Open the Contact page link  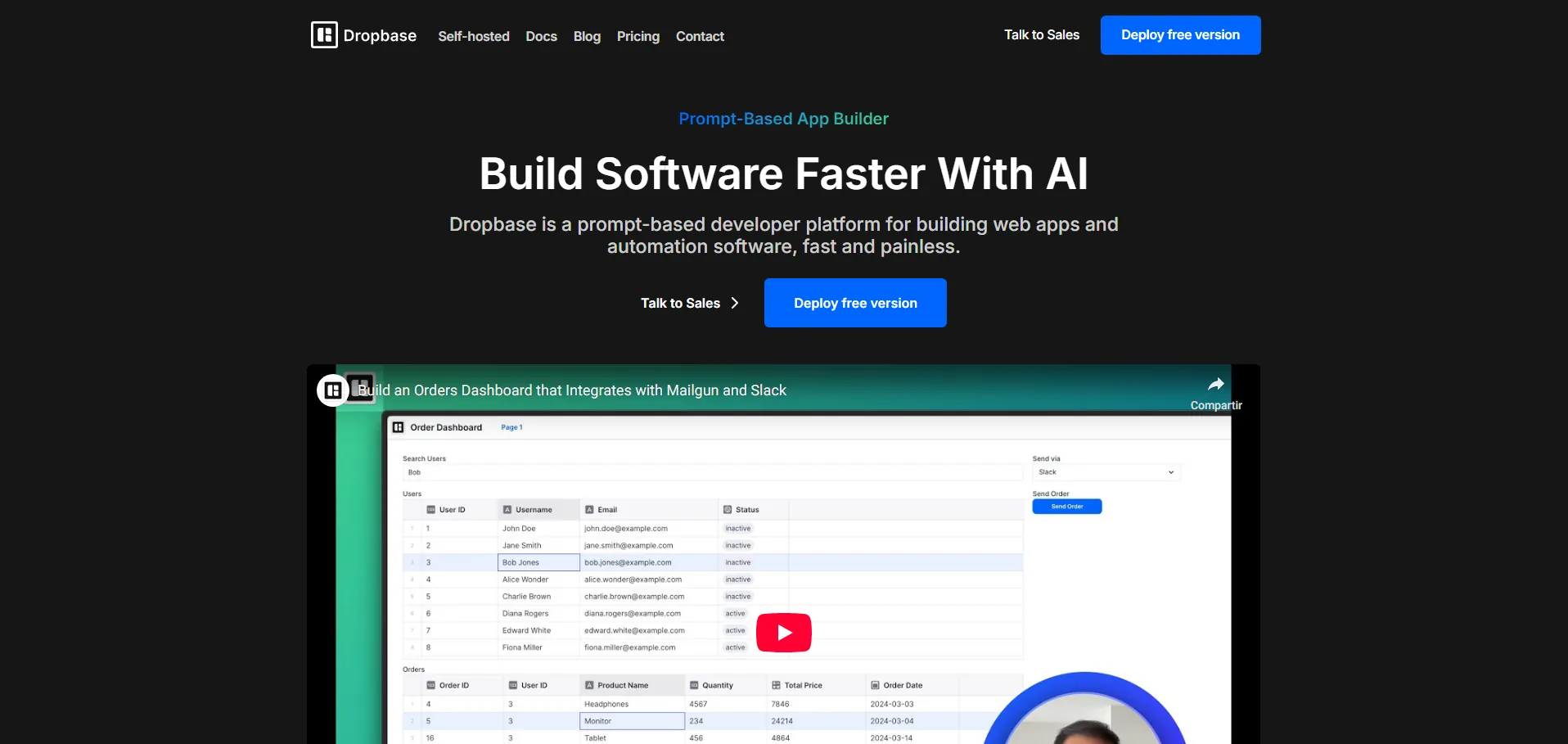pyautogui.click(x=700, y=36)
